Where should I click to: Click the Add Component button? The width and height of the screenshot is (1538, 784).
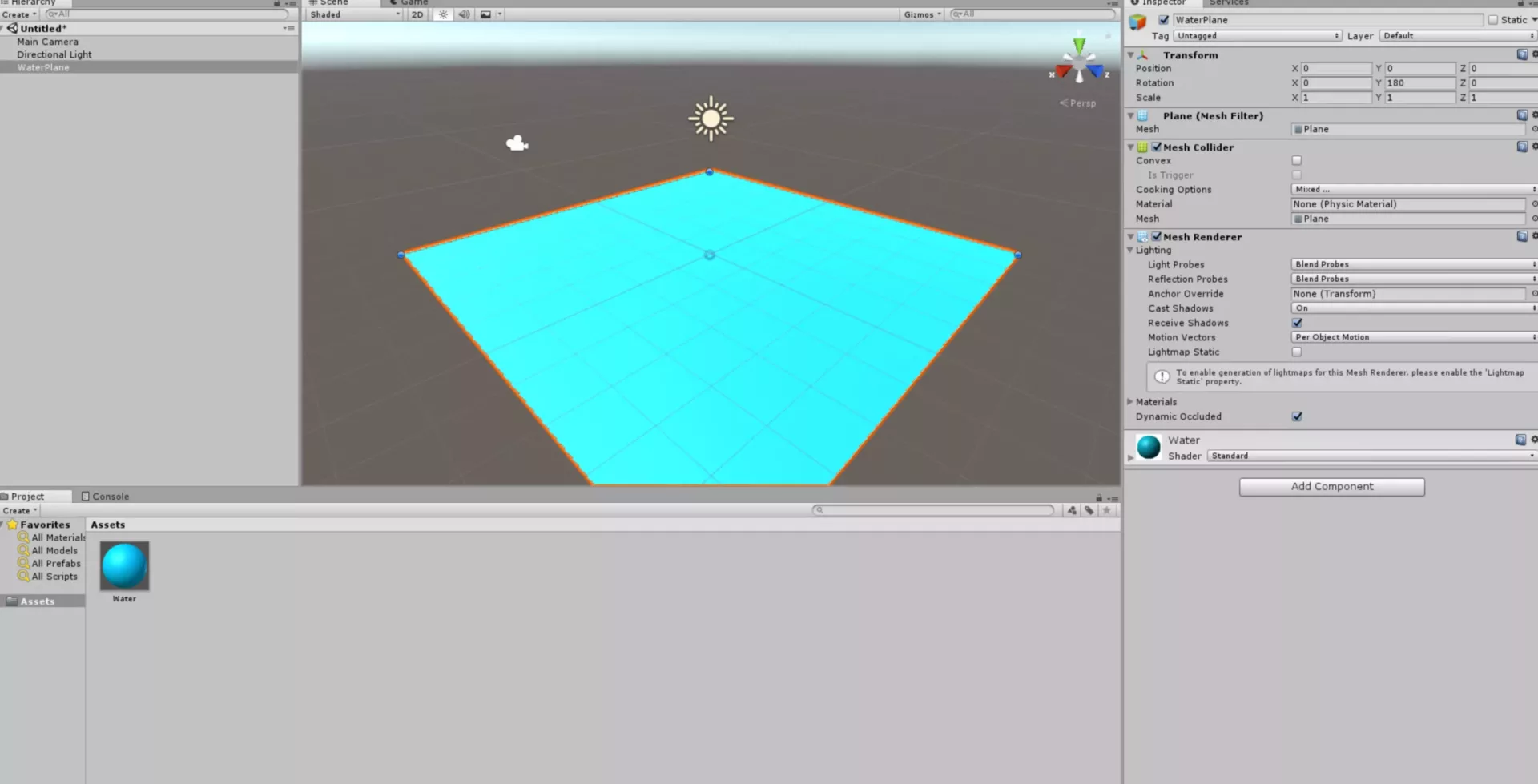[1331, 486]
